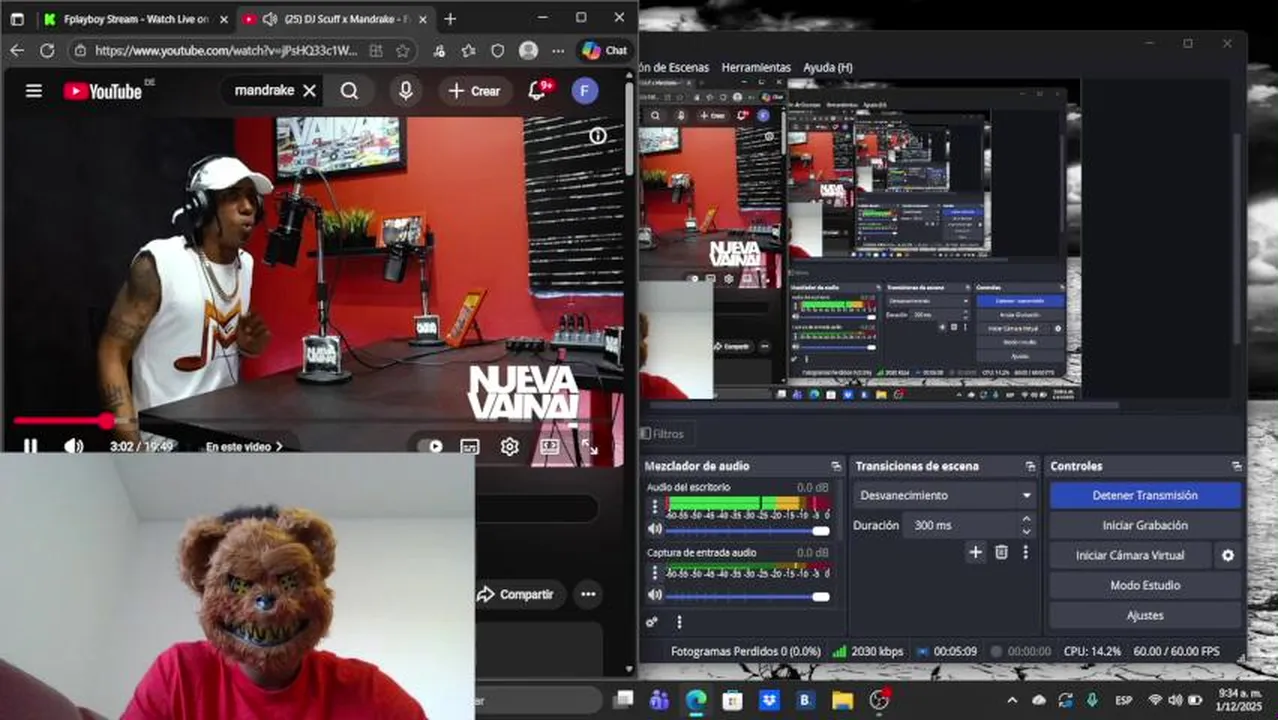Screen dimensions: 1278x720
Task: Close the Fplayboy Stream tab
Action: 223,19
